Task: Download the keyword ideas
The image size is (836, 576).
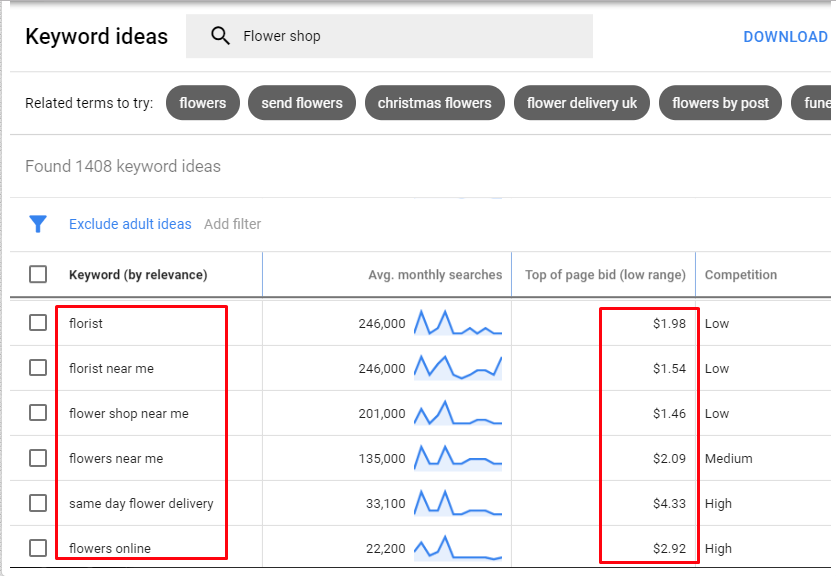Action: point(785,37)
